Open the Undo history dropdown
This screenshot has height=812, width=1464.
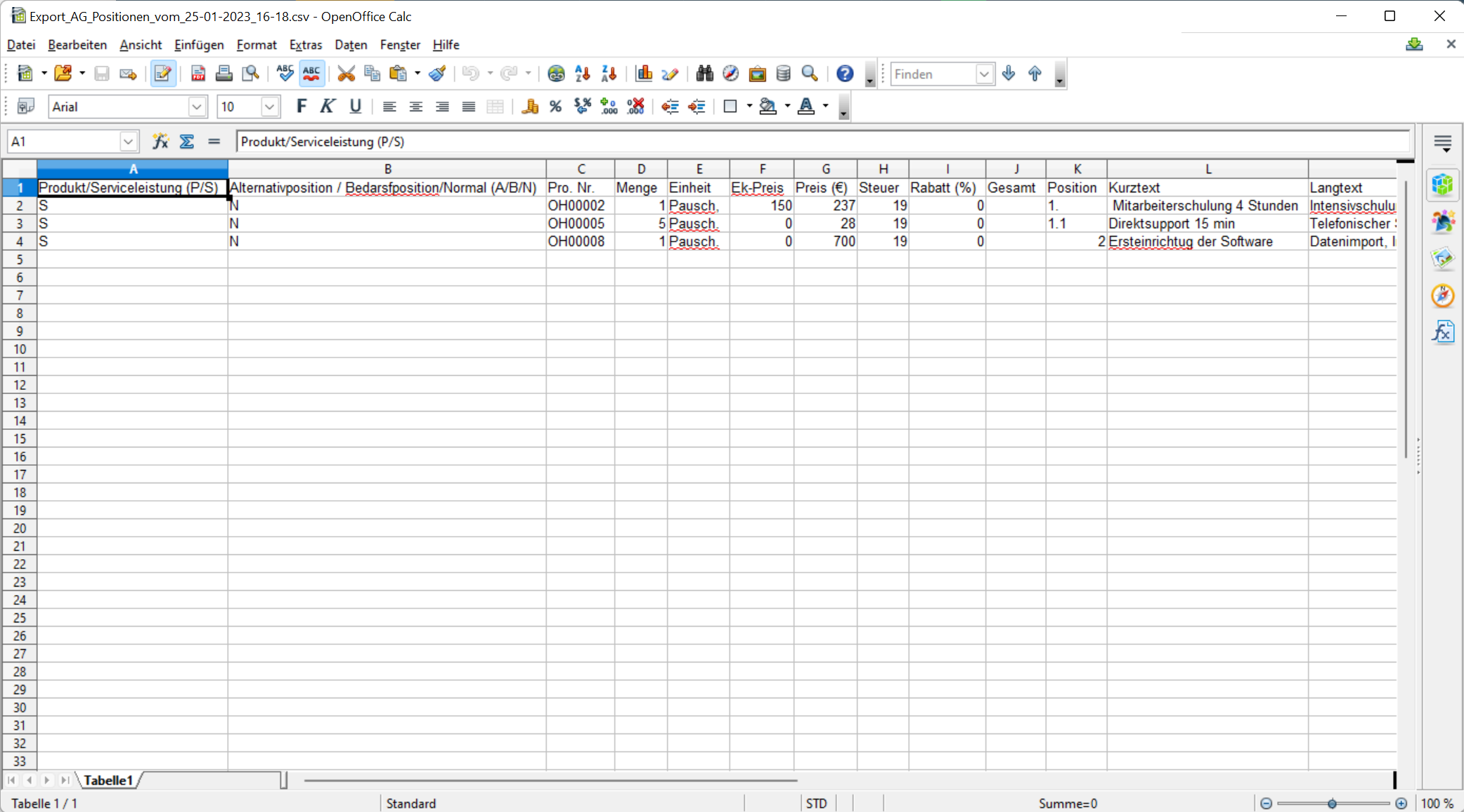point(490,74)
